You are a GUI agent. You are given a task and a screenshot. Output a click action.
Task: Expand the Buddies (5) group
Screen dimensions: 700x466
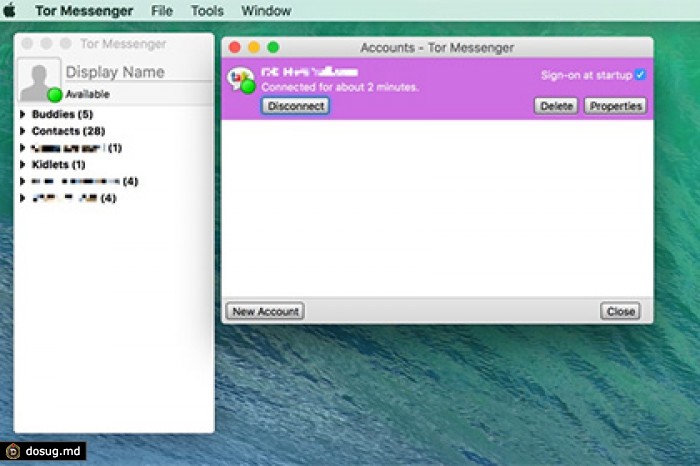[x=23, y=114]
